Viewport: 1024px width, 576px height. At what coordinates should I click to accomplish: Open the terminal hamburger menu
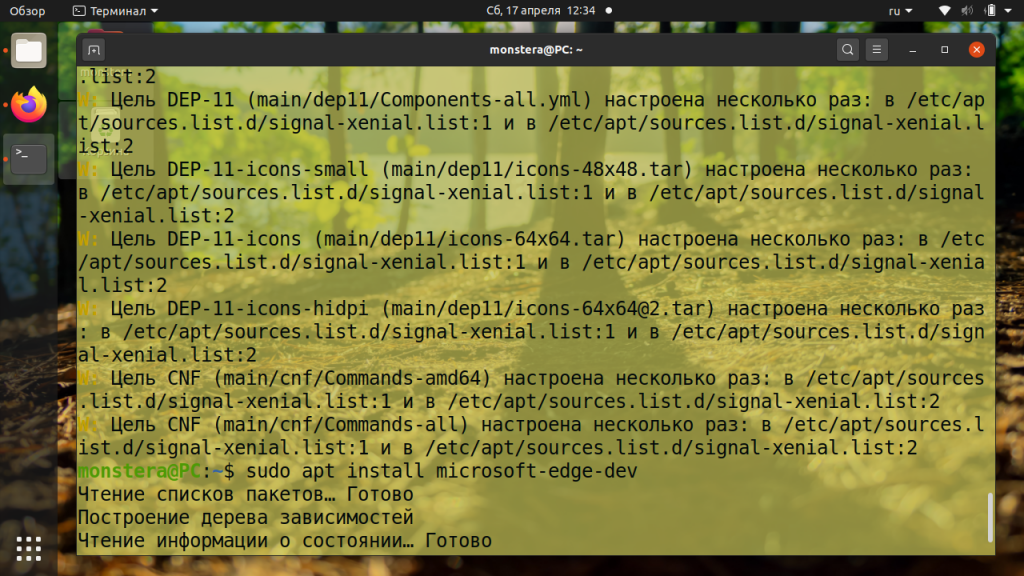click(x=877, y=48)
